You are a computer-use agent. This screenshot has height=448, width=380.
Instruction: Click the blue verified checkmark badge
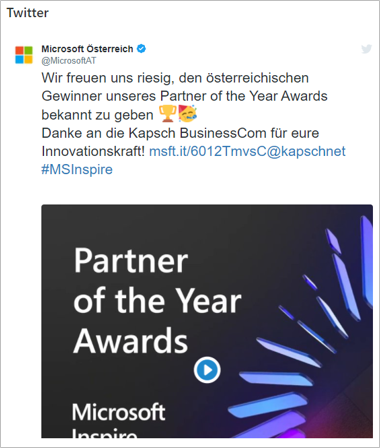pyautogui.click(x=141, y=49)
